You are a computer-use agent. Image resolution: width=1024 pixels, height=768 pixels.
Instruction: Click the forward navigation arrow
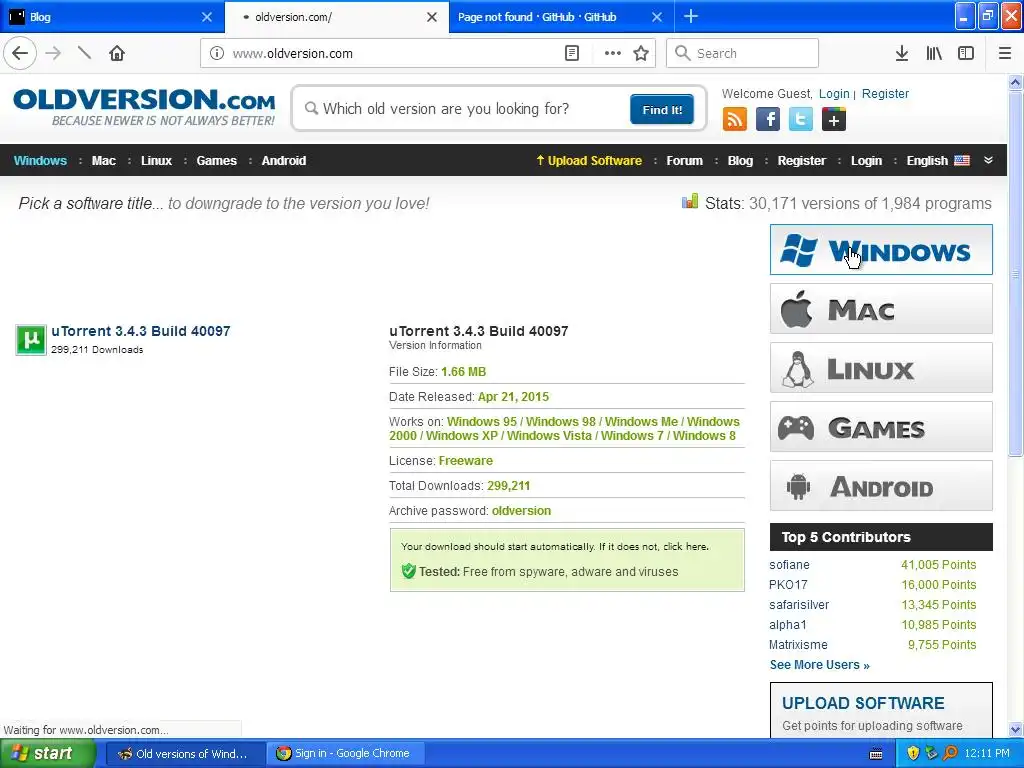53,53
